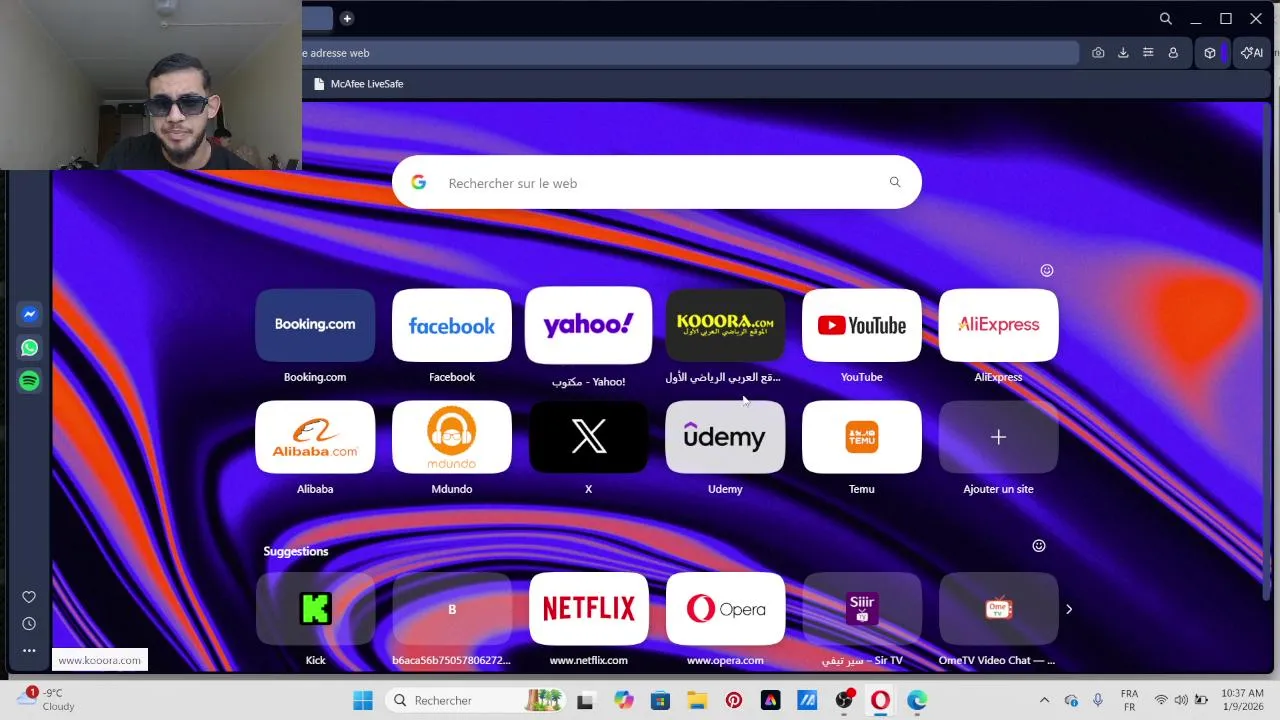This screenshot has width=1280, height=720.
Task: Open the history clock icon in sidebar
Action: point(29,624)
